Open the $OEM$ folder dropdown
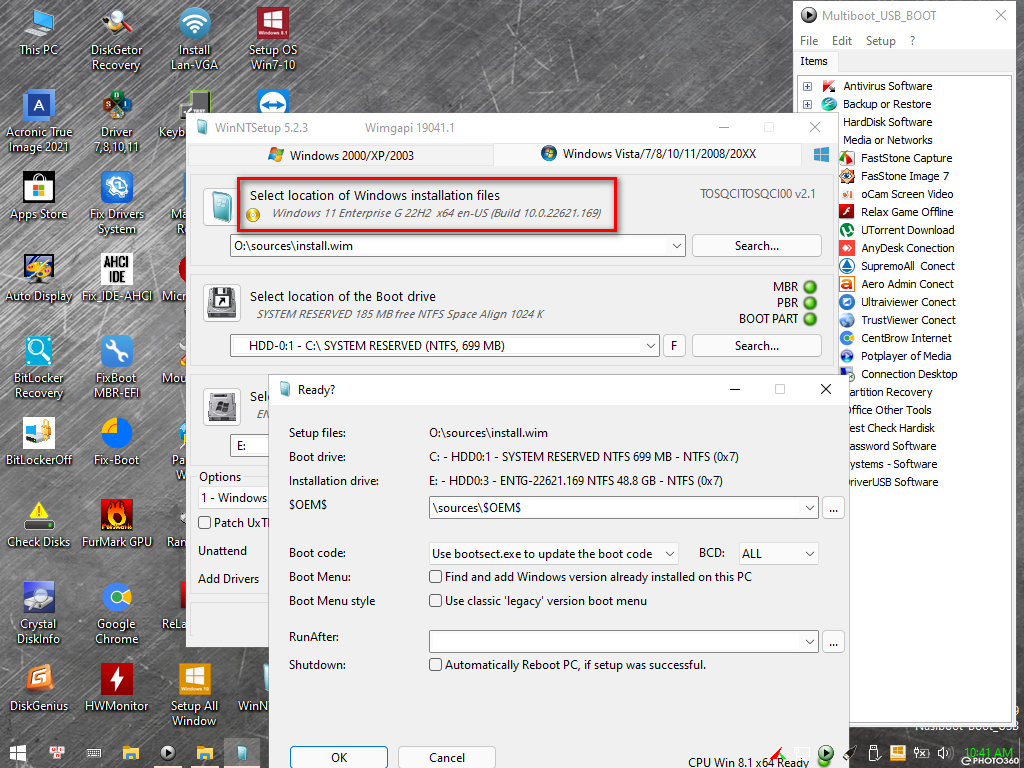Viewport: 1024px width, 768px height. click(809, 507)
